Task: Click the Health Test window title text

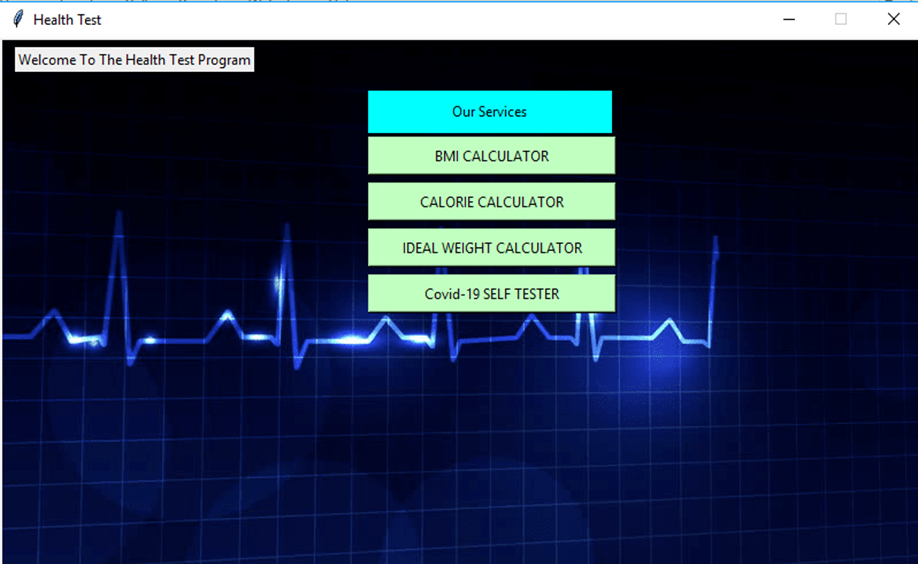Action: point(67,20)
